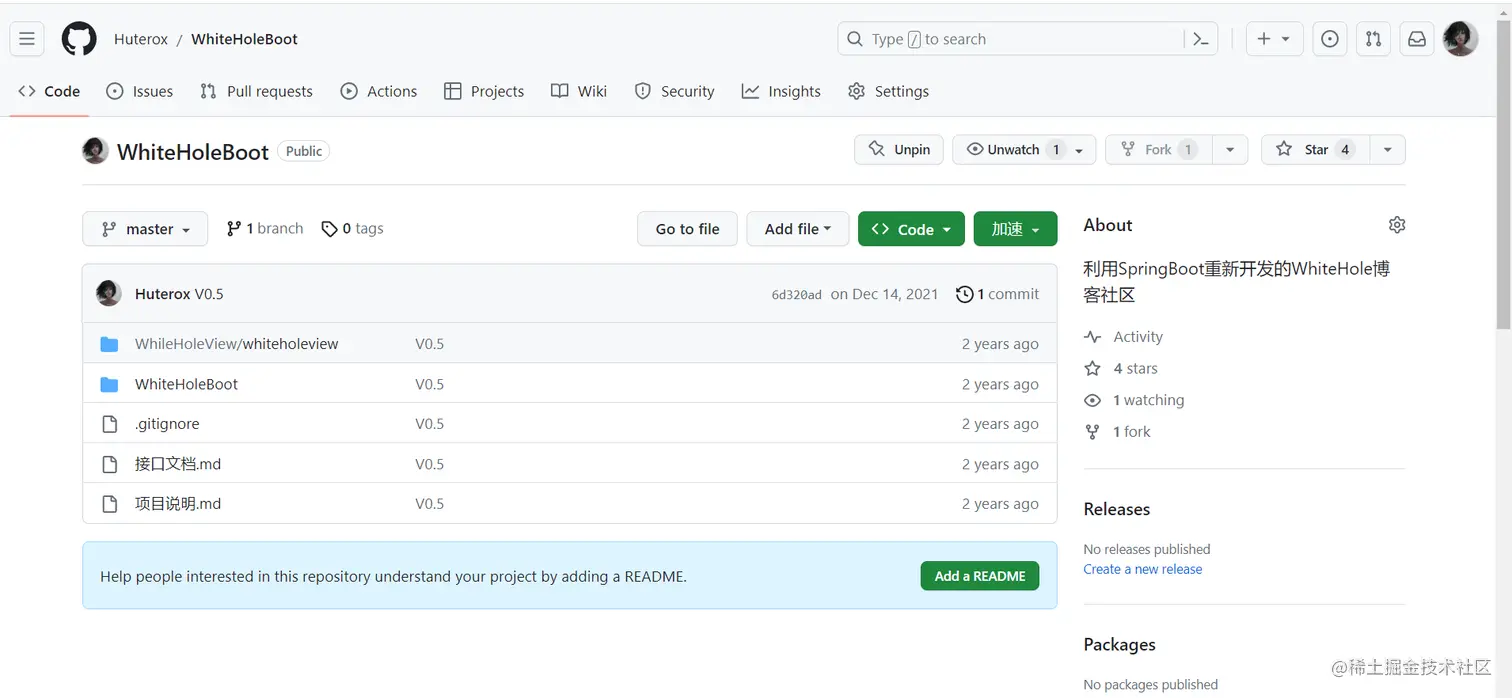Screen dimensions: 1512x698
Task: Click Huterox avatar in commit row
Action: click(x=108, y=293)
